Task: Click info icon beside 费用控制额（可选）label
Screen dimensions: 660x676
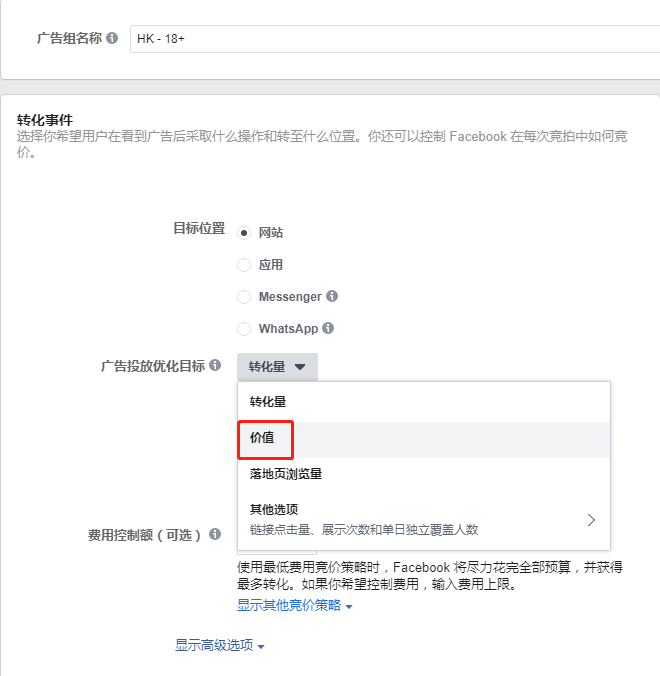Action: point(214,535)
